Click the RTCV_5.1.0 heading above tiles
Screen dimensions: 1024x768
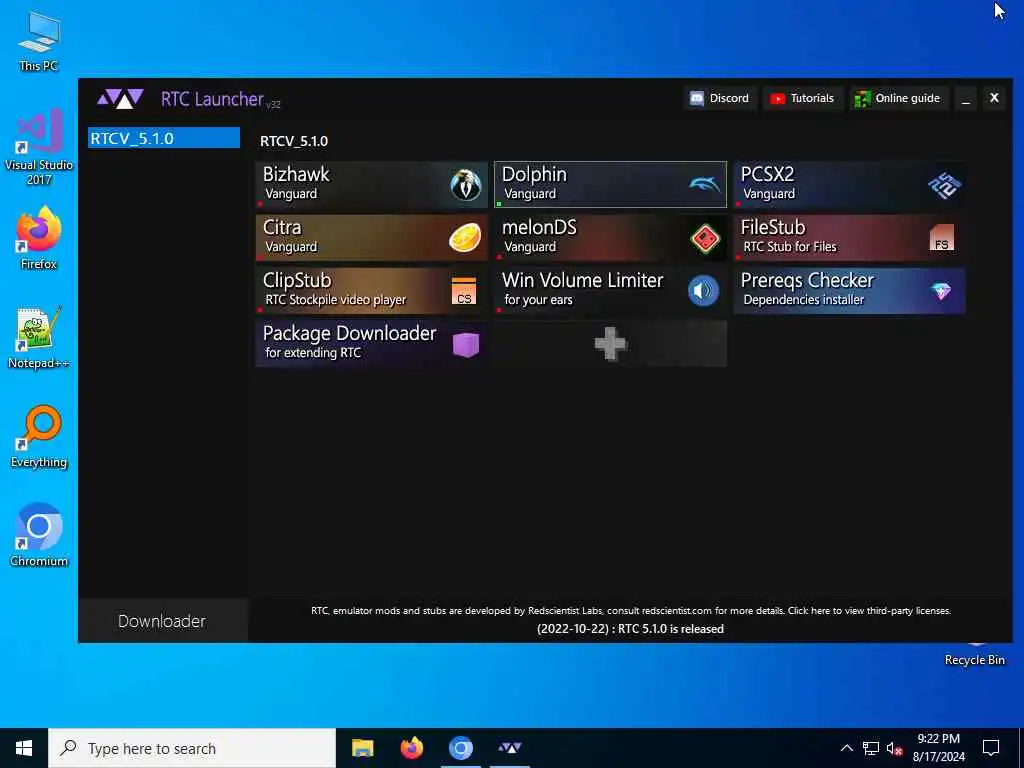tap(294, 141)
